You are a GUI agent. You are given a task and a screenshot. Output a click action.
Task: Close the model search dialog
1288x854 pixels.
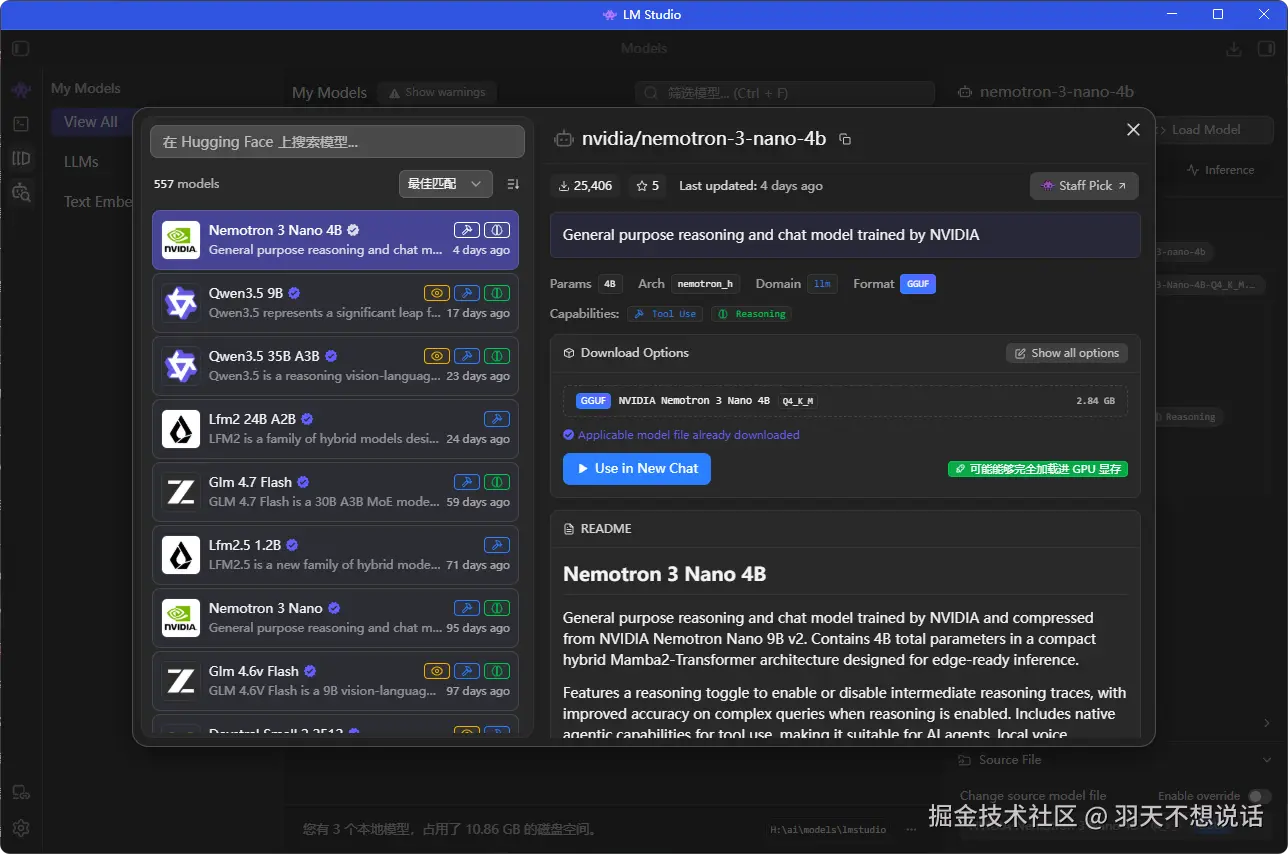(1133, 130)
